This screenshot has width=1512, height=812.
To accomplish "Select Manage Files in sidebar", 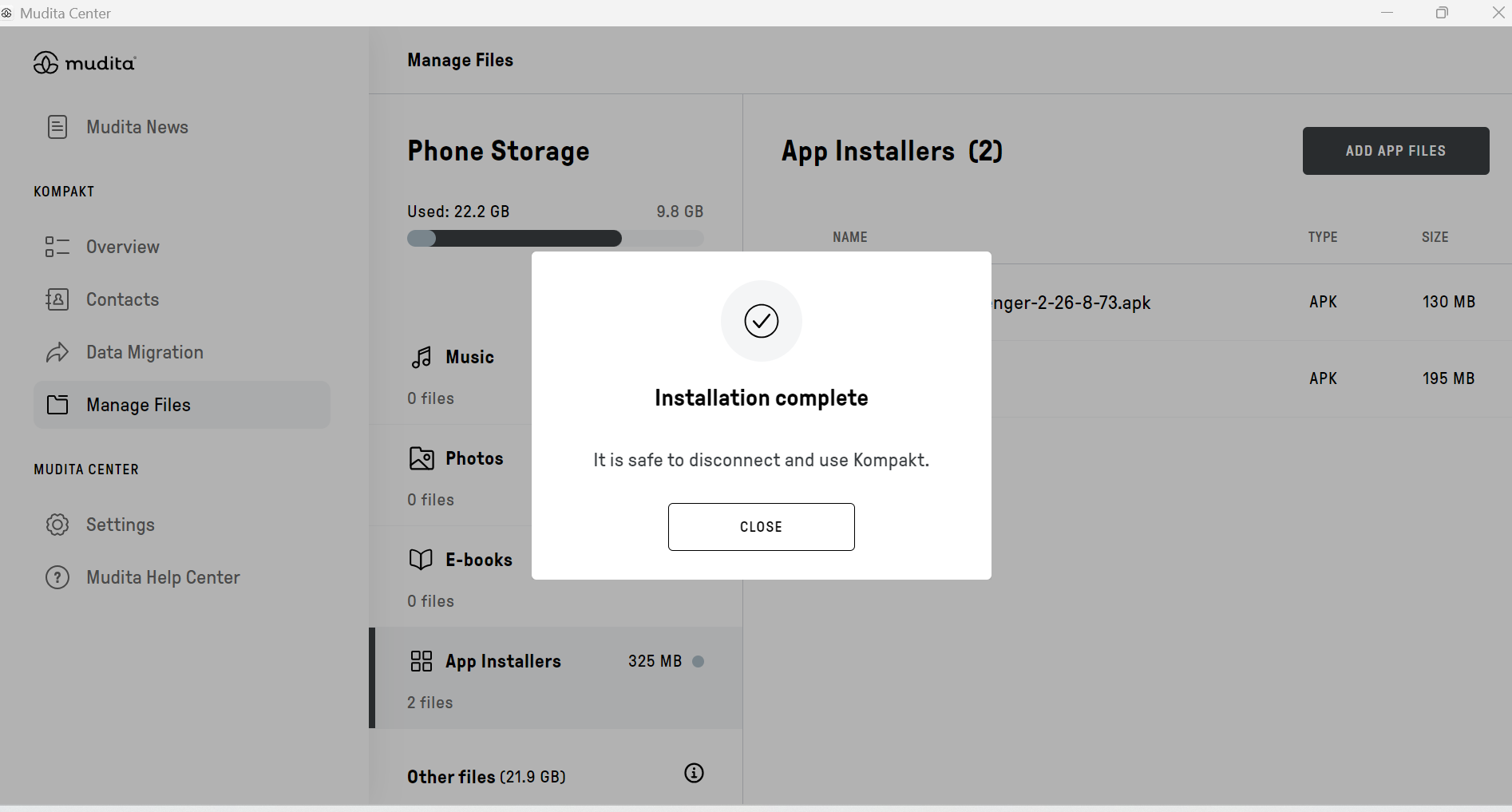I will (x=182, y=405).
